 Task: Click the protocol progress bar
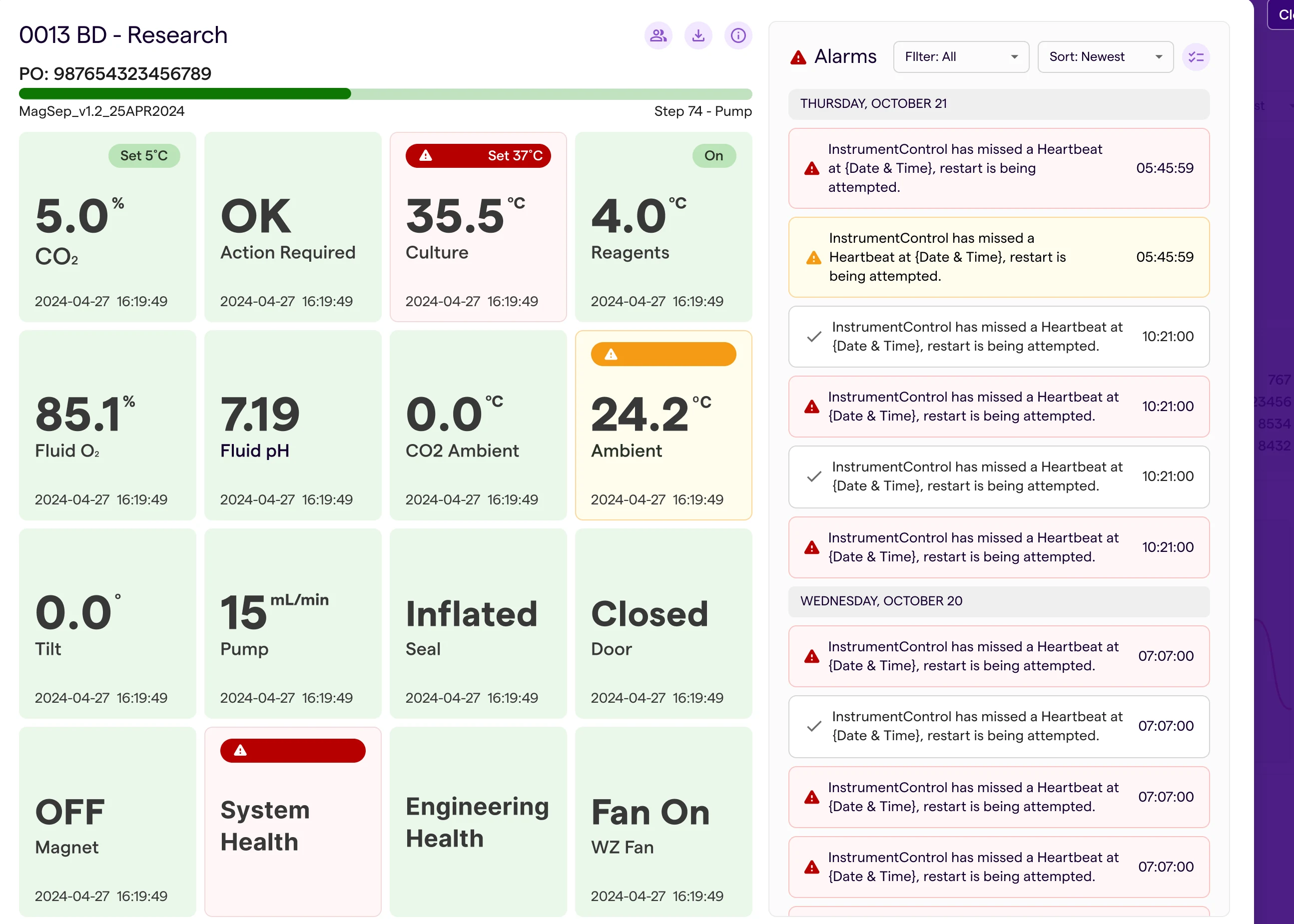(x=385, y=94)
